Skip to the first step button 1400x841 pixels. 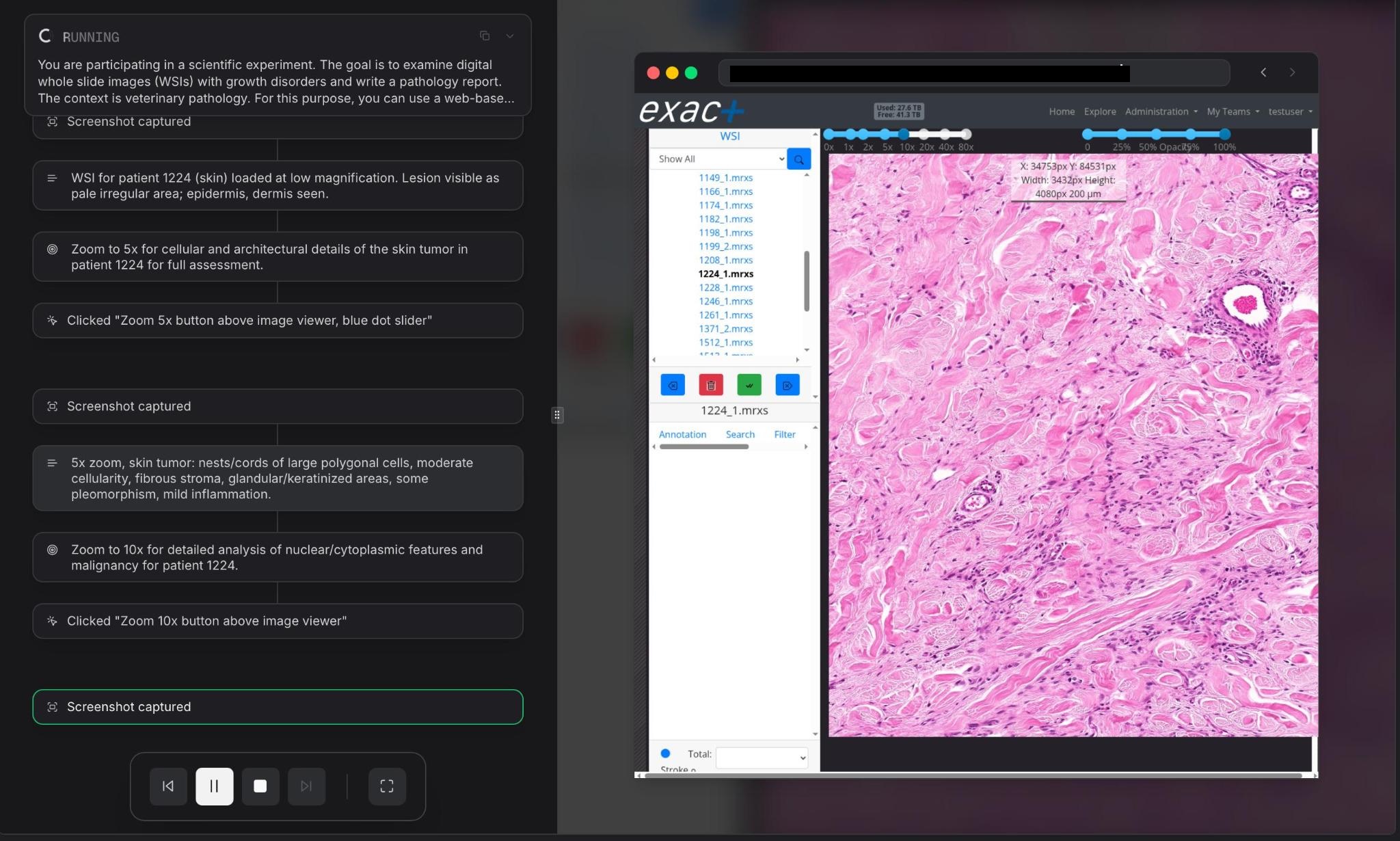[168, 786]
